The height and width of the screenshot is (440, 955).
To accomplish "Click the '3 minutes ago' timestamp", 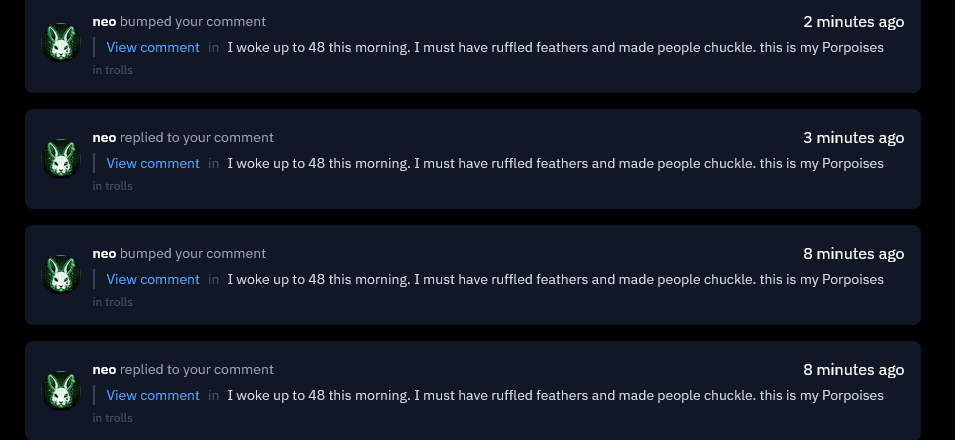I will (x=853, y=138).
